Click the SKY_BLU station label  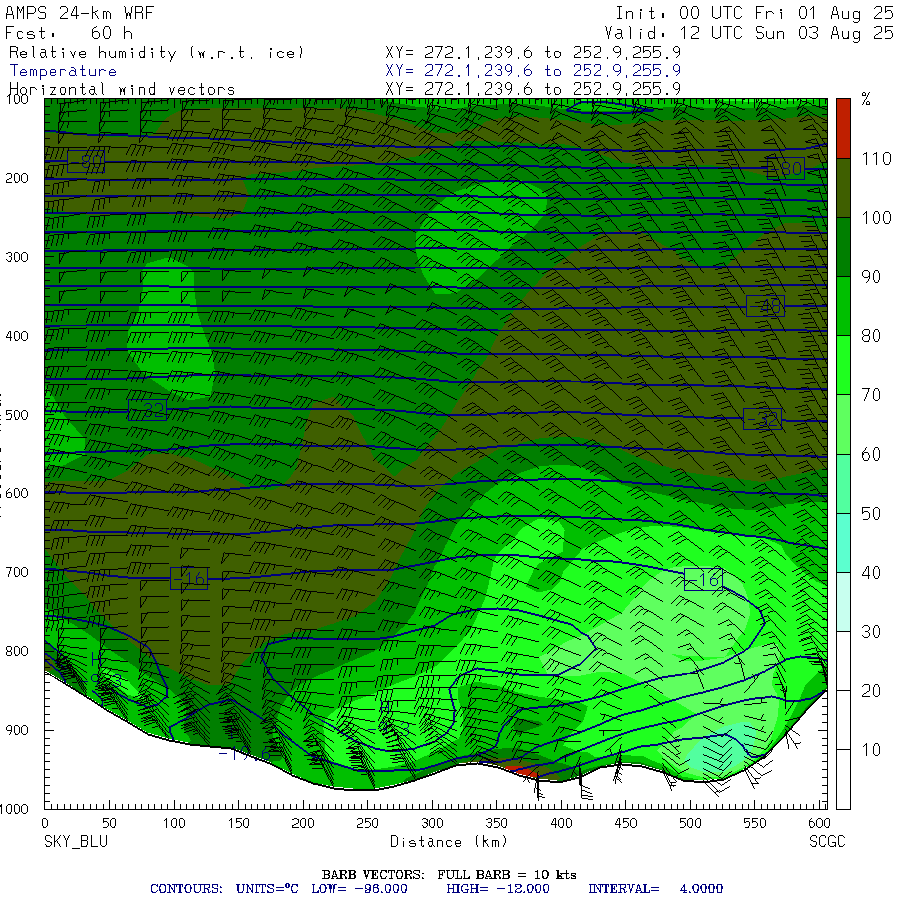tap(76, 842)
